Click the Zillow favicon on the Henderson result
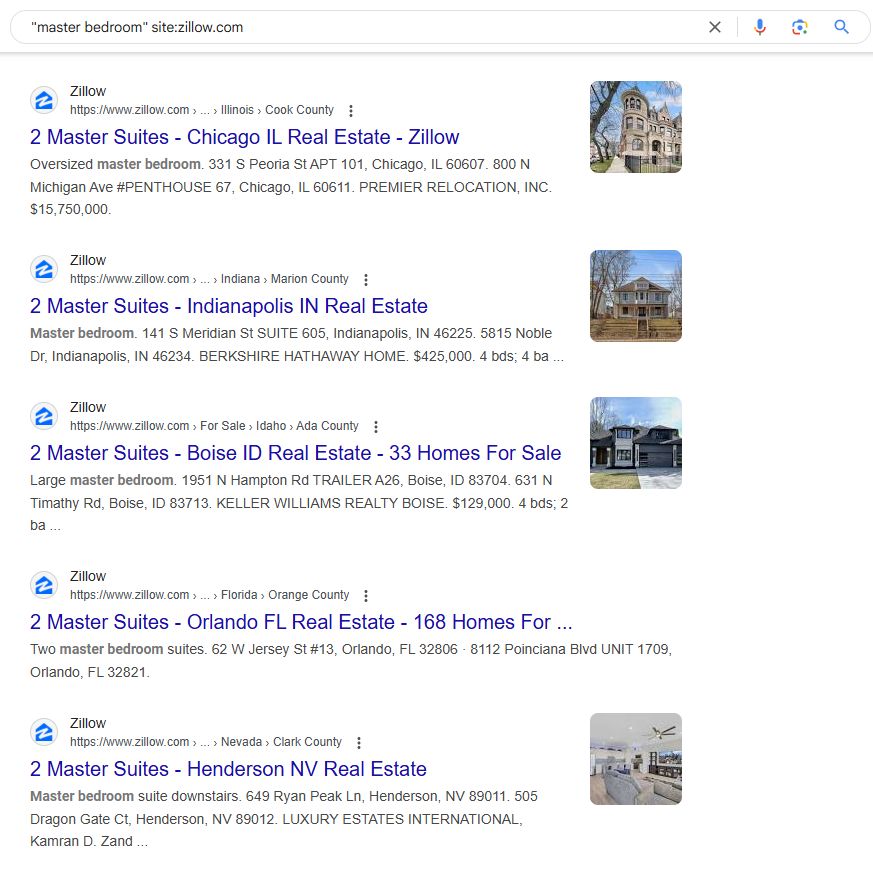 coord(44,732)
